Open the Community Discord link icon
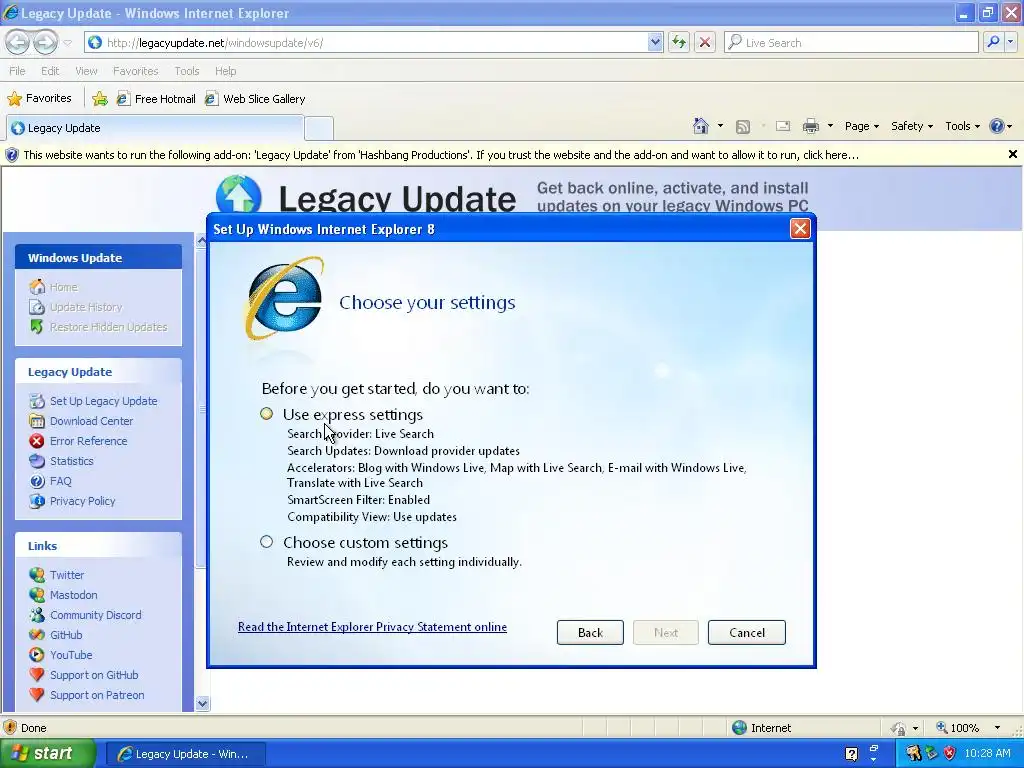This screenshot has height=768, width=1024. pyautogui.click(x=37, y=615)
